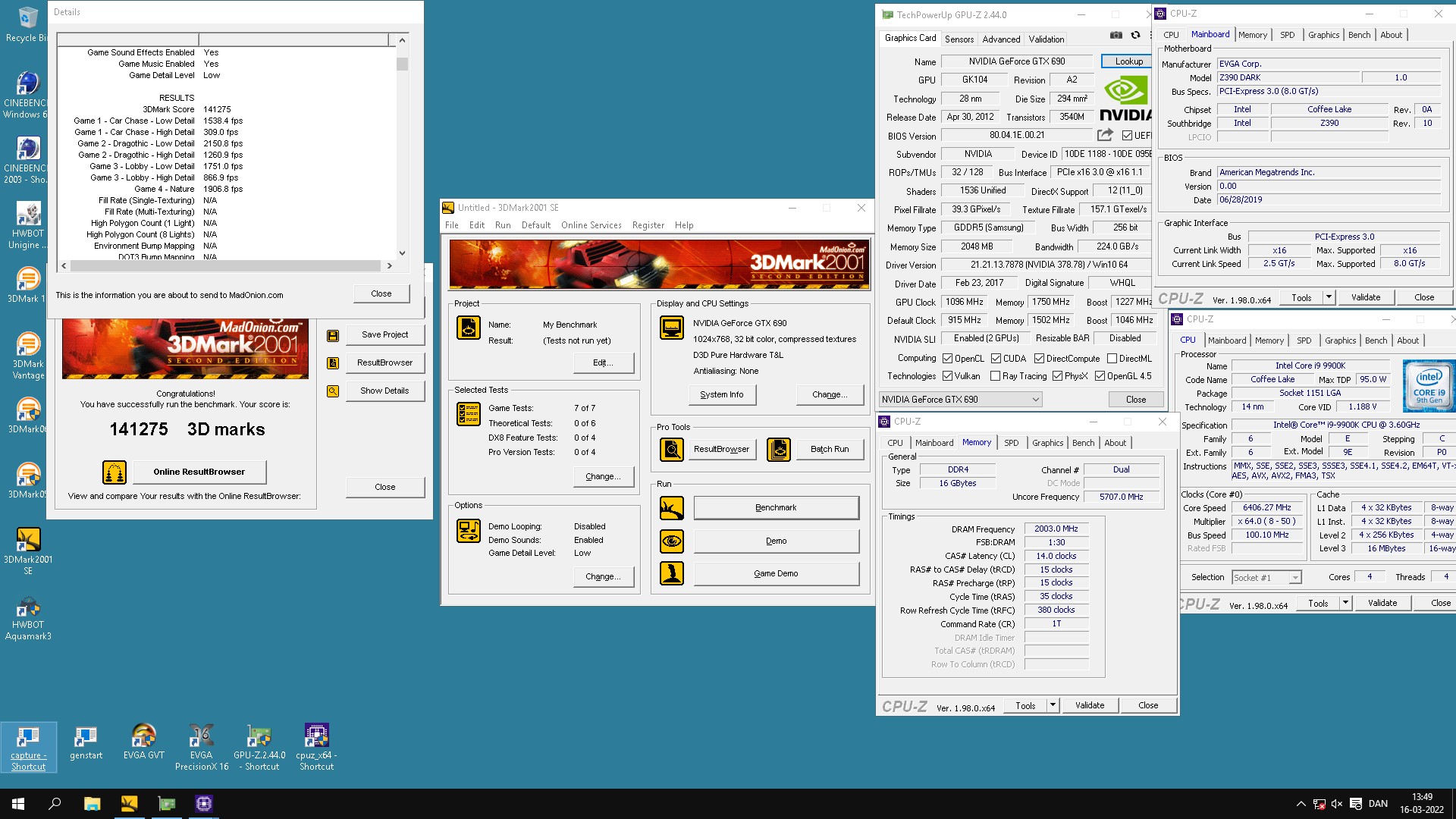Close the Details dialog with its Close button
The width and height of the screenshot is (1456, 819).
(x=381, y=293)
